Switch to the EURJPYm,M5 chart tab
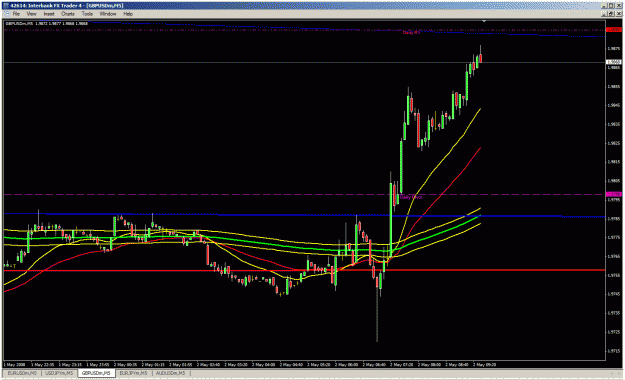The width and height of the screenshot is (625, 380). 134,373
